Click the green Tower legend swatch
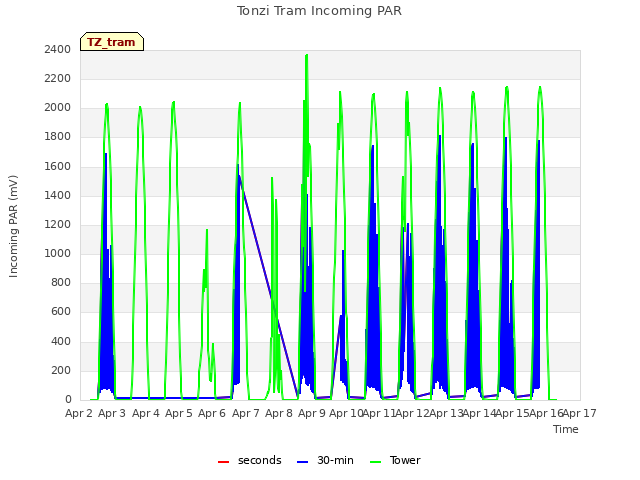This screenshot has width=640, height=480. tap(375, 462)
